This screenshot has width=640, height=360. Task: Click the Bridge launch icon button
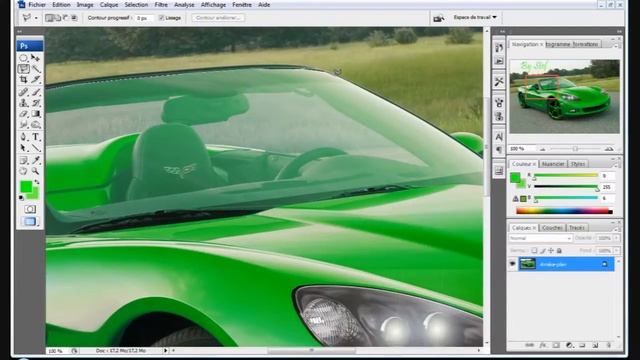pyautogui.click(x=439, y=18)
